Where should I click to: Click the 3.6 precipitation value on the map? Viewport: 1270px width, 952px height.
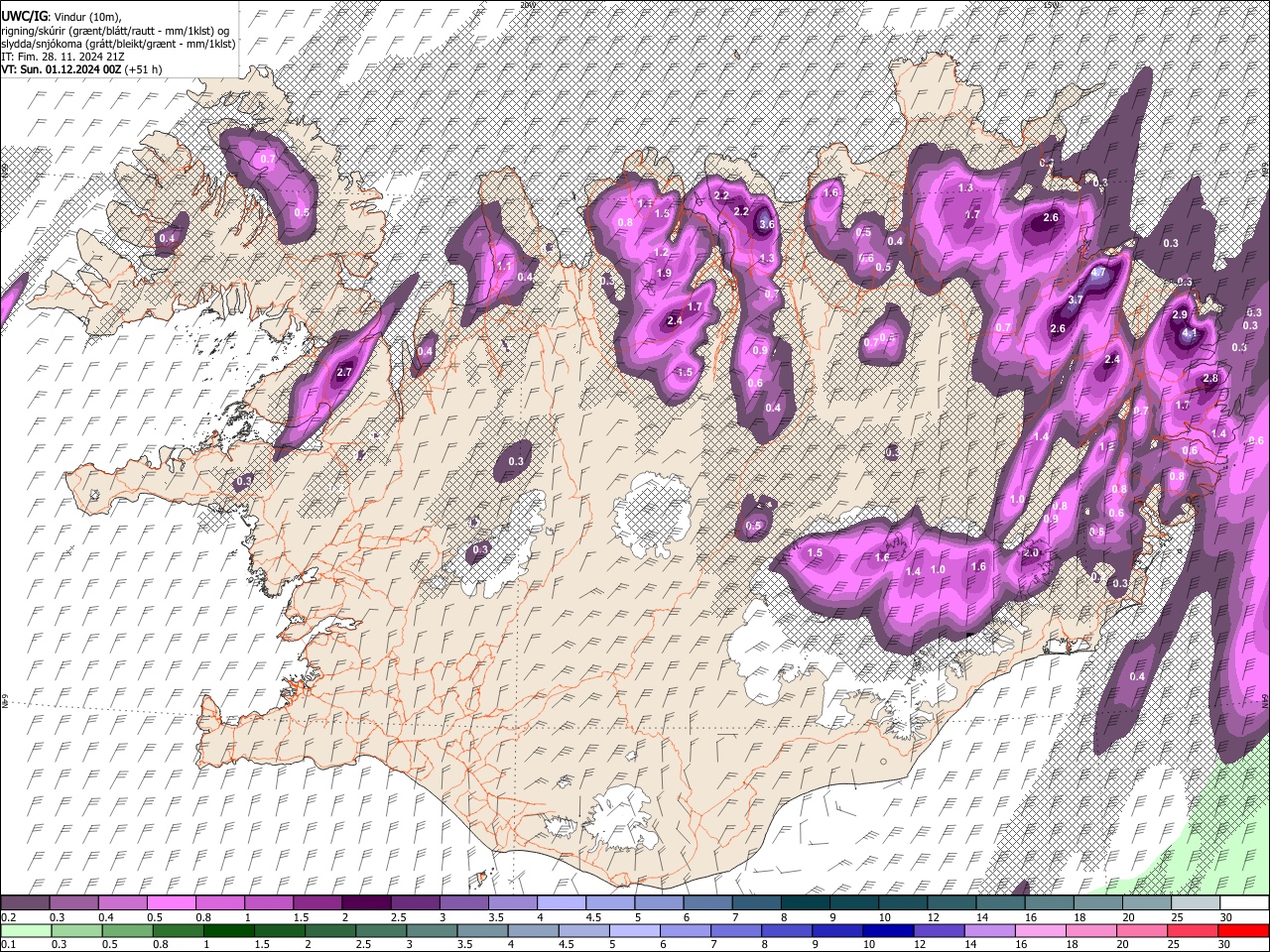coord(766,225)
